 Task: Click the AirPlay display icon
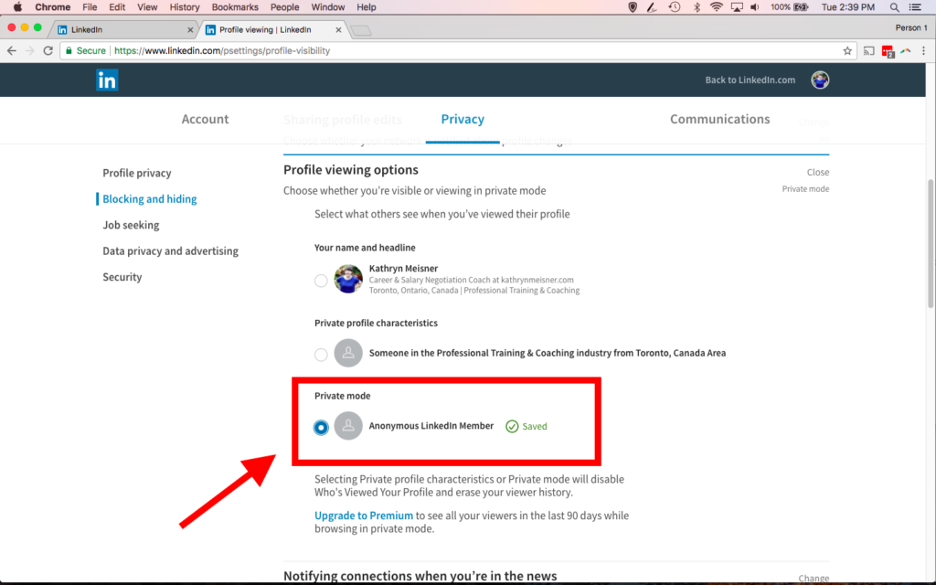pos(737,7)
